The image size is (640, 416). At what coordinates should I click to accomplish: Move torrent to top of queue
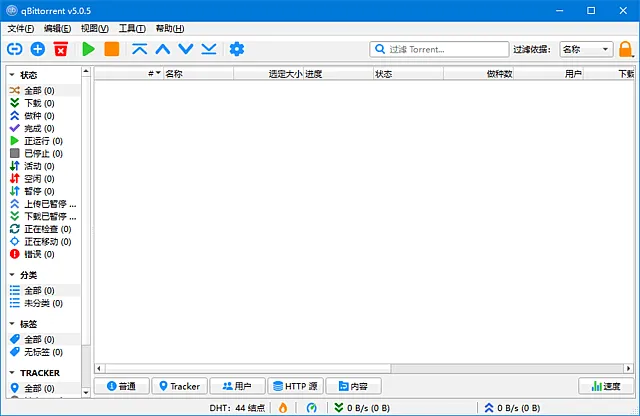[x=139, y=49]
